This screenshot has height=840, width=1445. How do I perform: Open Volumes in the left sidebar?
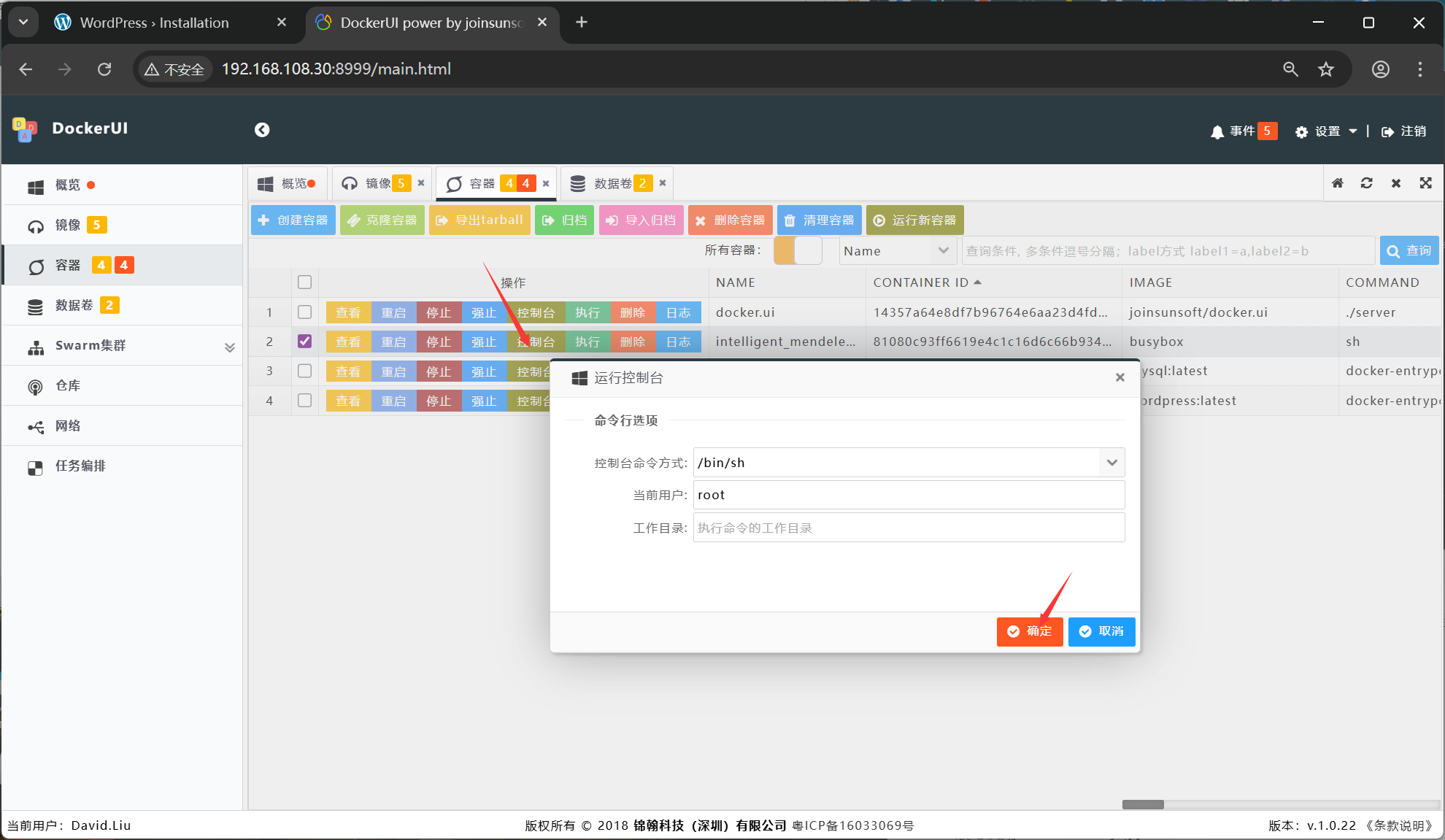pyautogui.click(x=123, y=306)
